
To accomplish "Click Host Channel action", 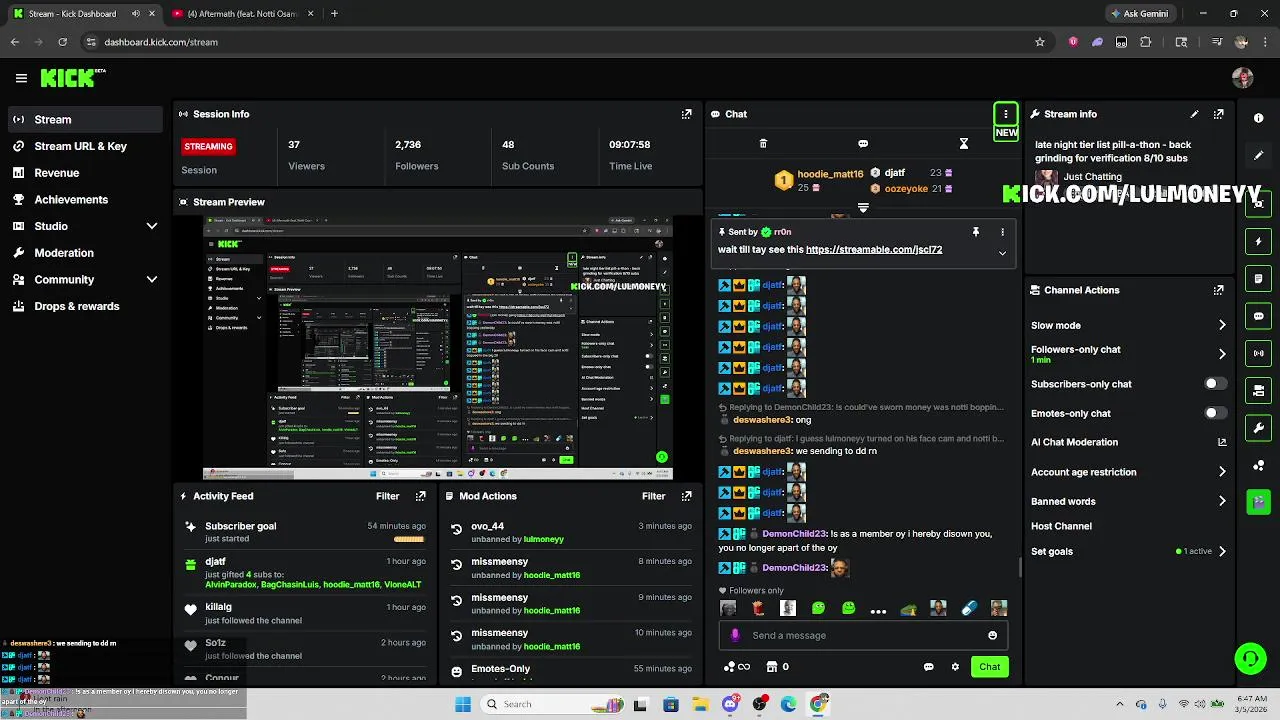I will 1061,526.
